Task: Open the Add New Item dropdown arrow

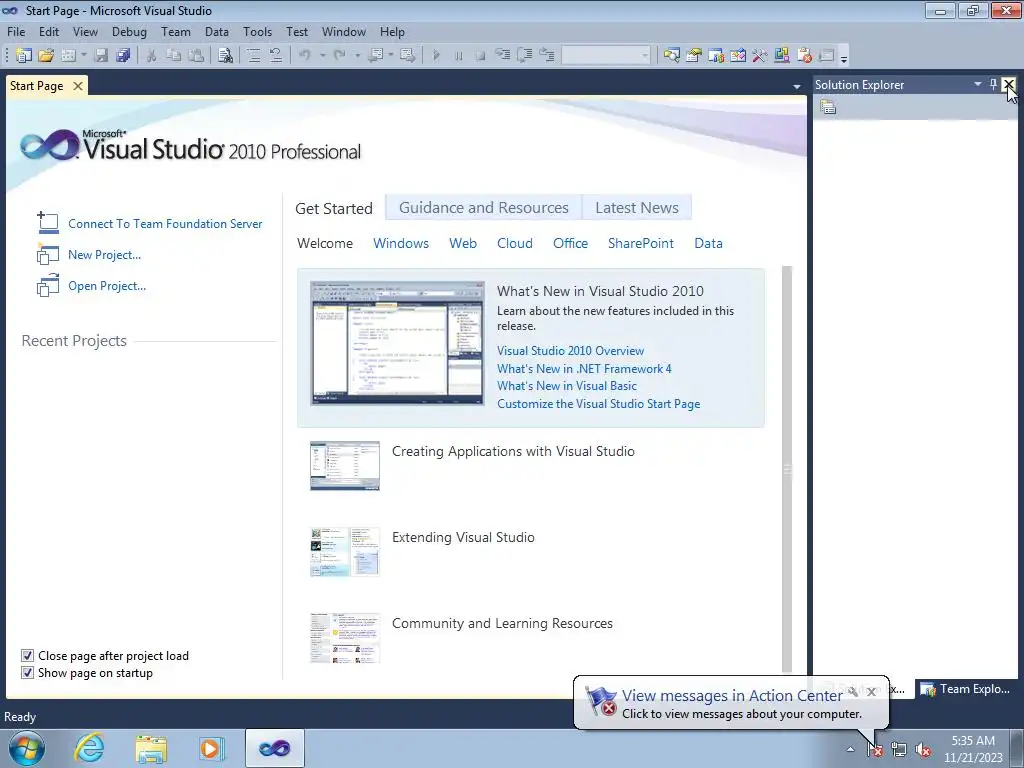Action: point(84,56)
